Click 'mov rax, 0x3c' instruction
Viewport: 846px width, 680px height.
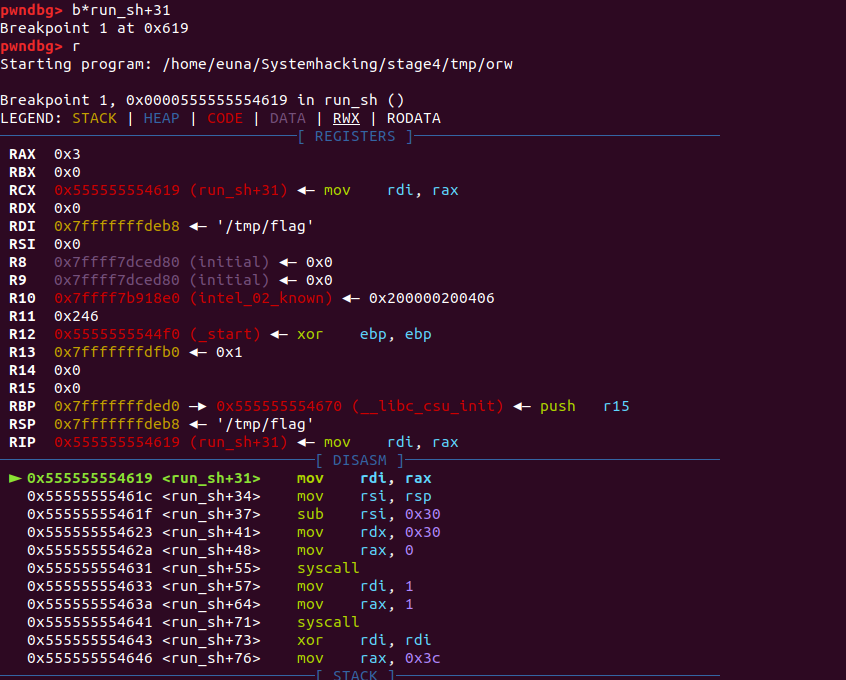coord(369,658)
